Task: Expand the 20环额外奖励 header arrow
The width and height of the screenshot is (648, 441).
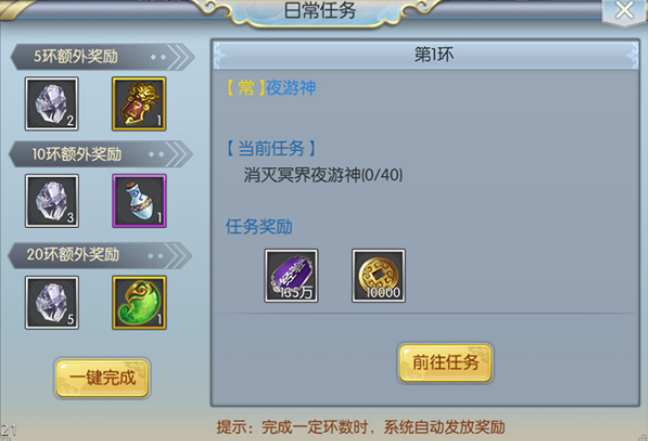Action: (179, 256)
